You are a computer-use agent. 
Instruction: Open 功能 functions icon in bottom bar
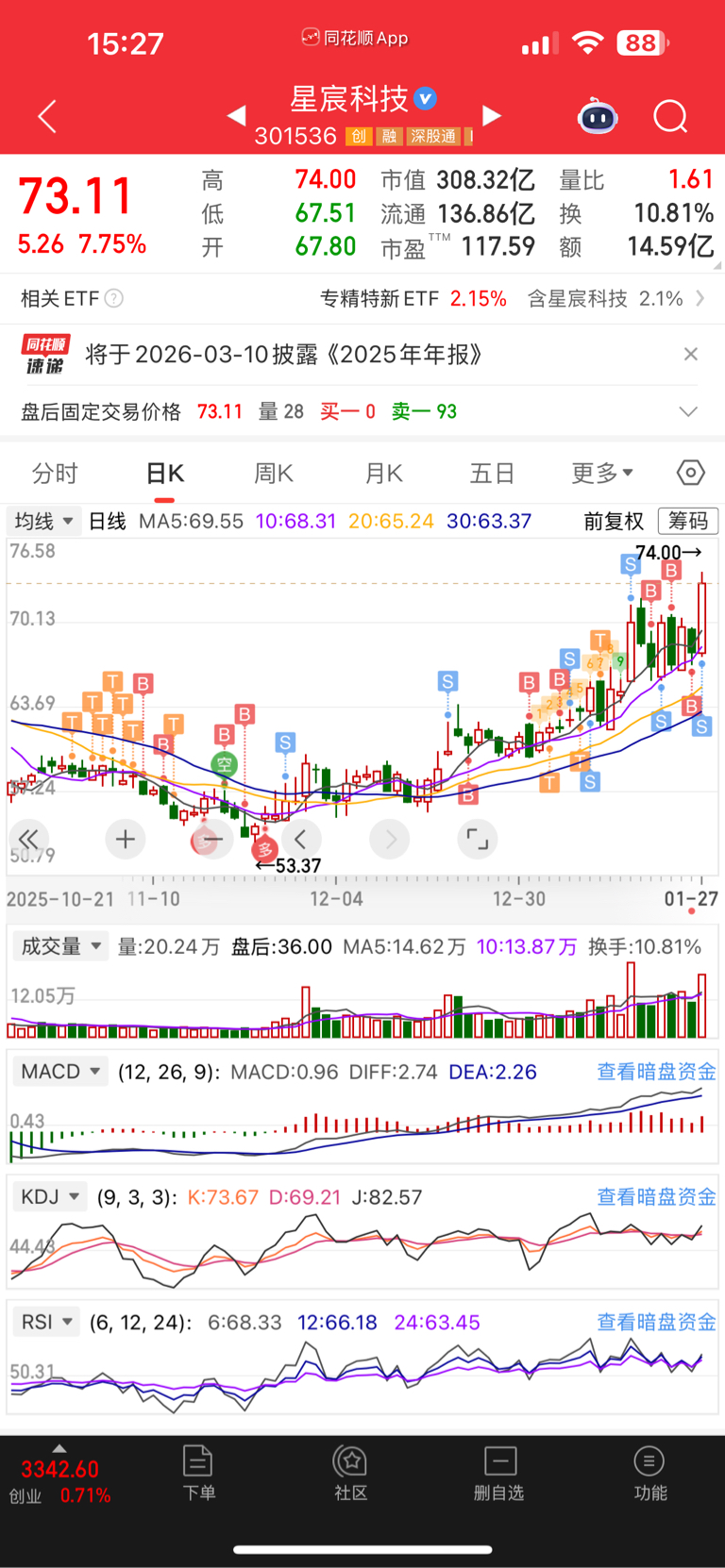649,1473
